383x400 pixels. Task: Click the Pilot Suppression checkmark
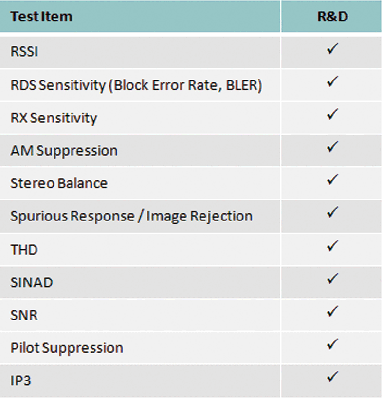(x=332, y=344)
